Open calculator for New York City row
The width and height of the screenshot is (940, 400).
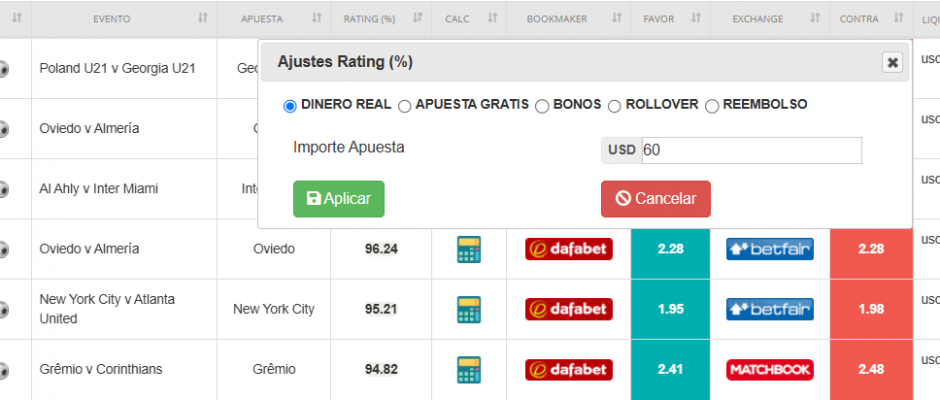468,309
